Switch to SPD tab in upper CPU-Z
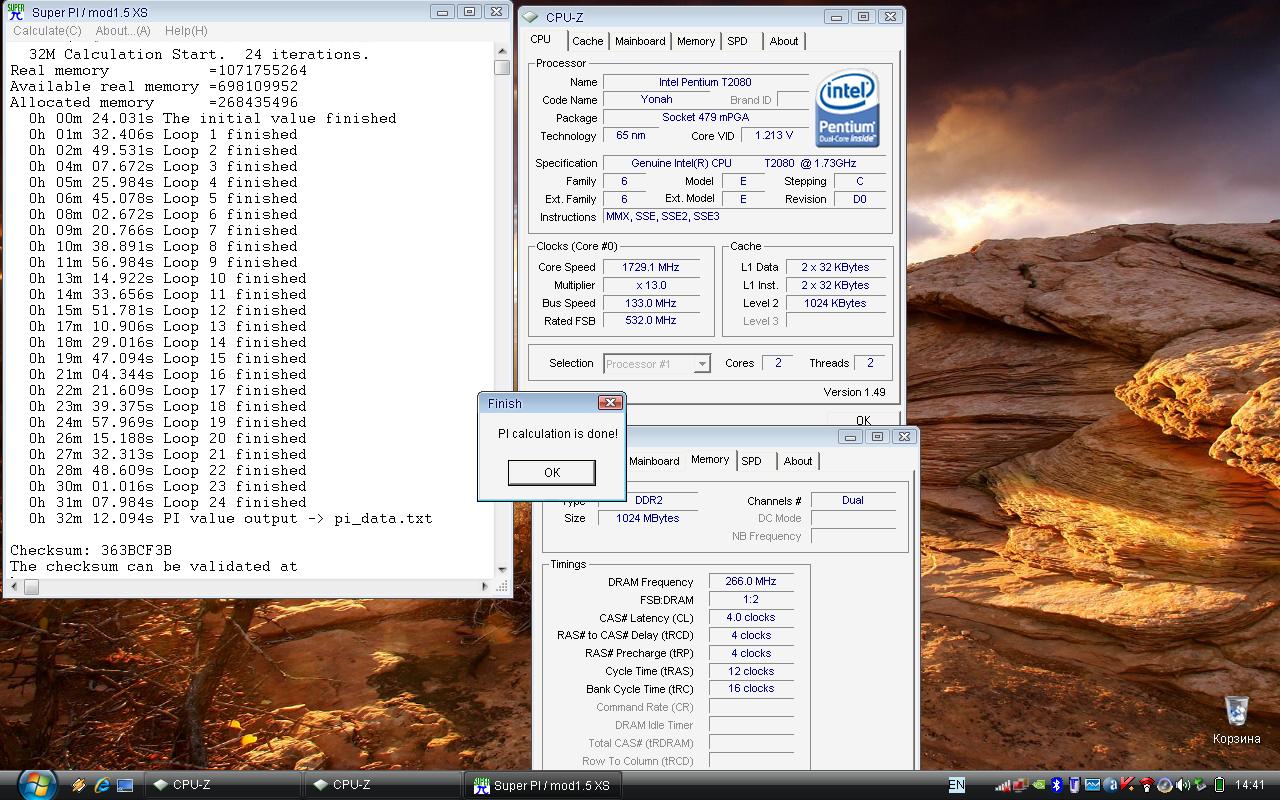 coord(737,41)
